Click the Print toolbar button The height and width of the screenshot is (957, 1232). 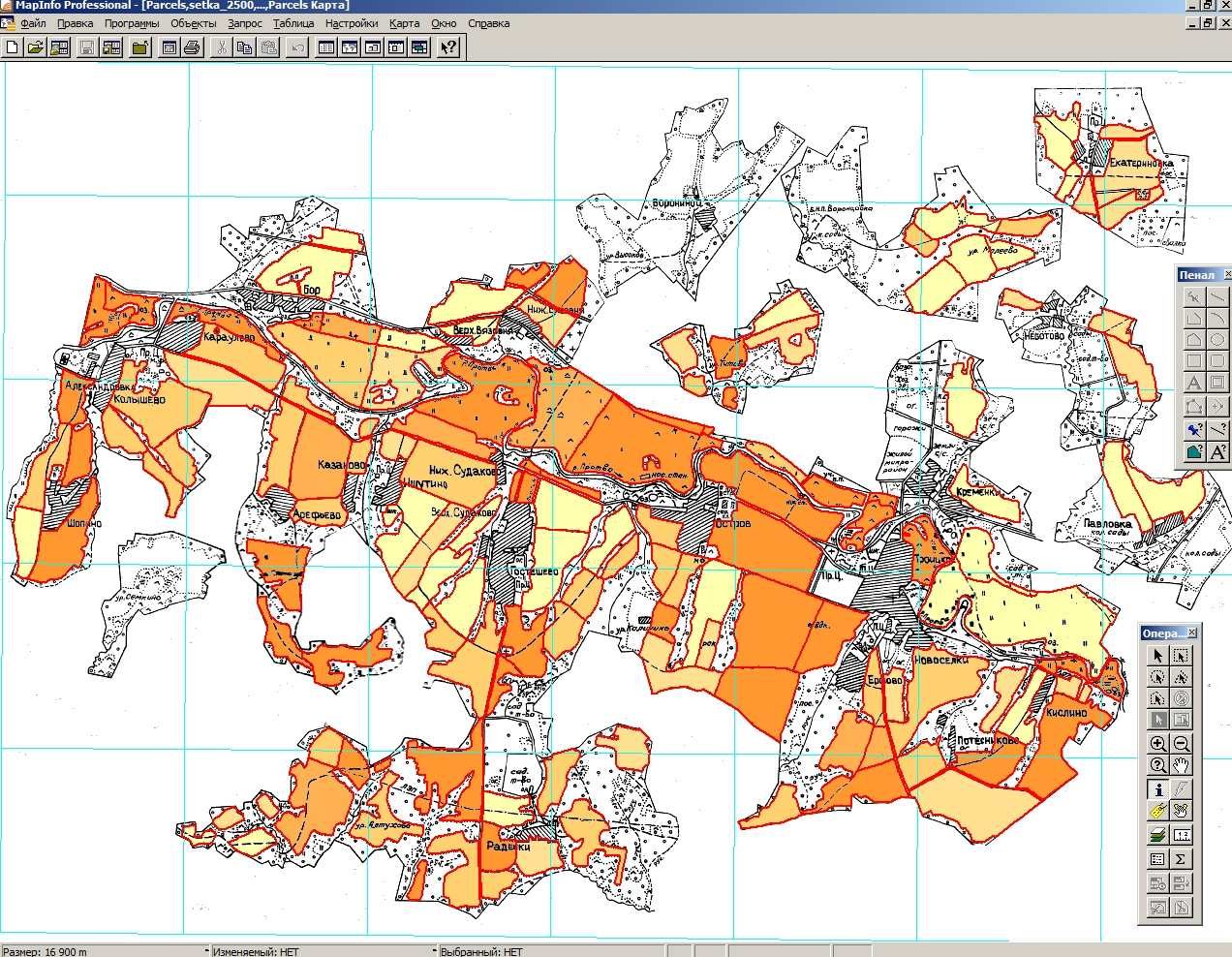192,46
